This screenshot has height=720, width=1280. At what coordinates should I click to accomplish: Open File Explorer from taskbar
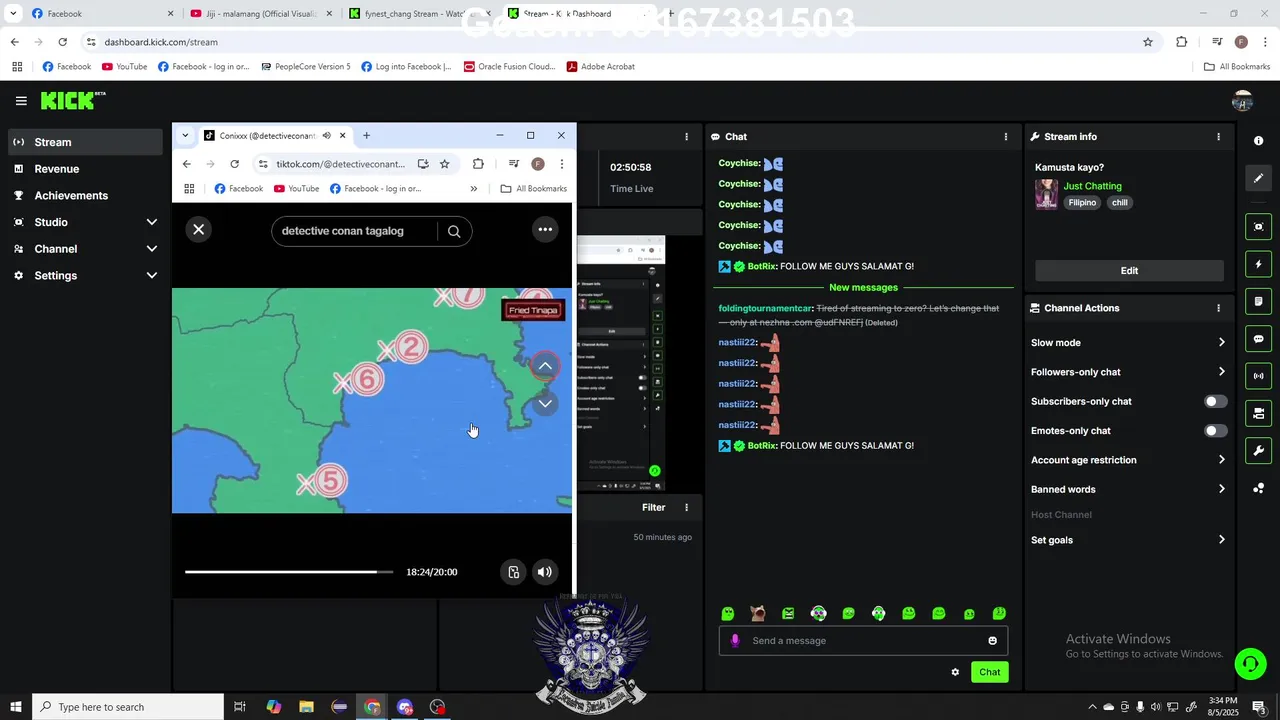point(306,707)
